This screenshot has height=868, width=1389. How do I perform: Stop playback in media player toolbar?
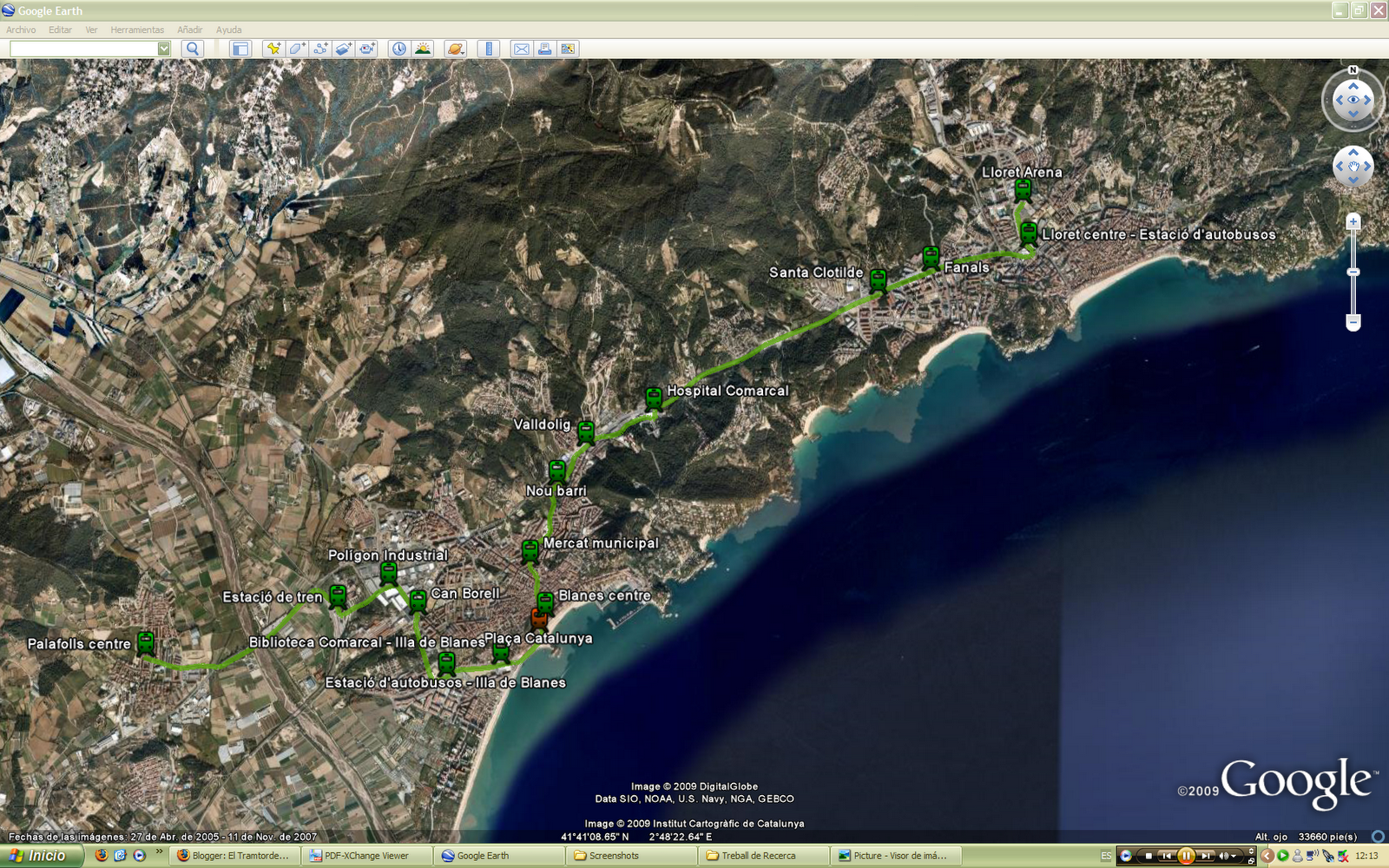pyautogui.click(x=1149, y=856)
